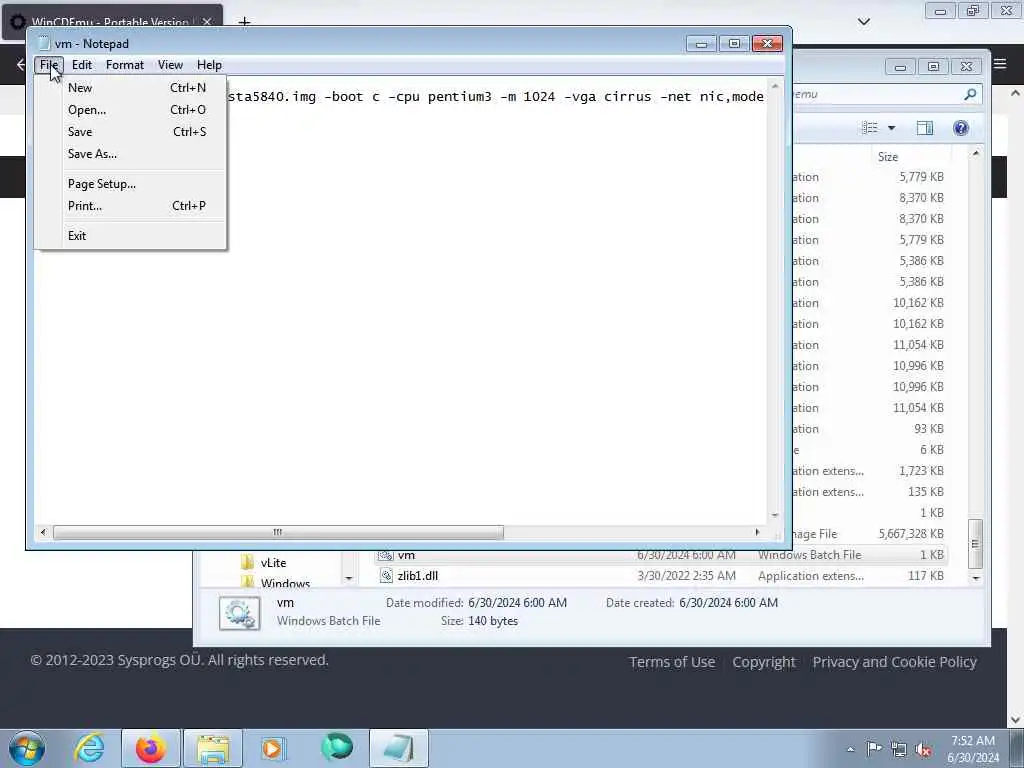Open Internet Explorer from the taskbar
This screenshot has width=1024, height=768.
tap(89, 748)
